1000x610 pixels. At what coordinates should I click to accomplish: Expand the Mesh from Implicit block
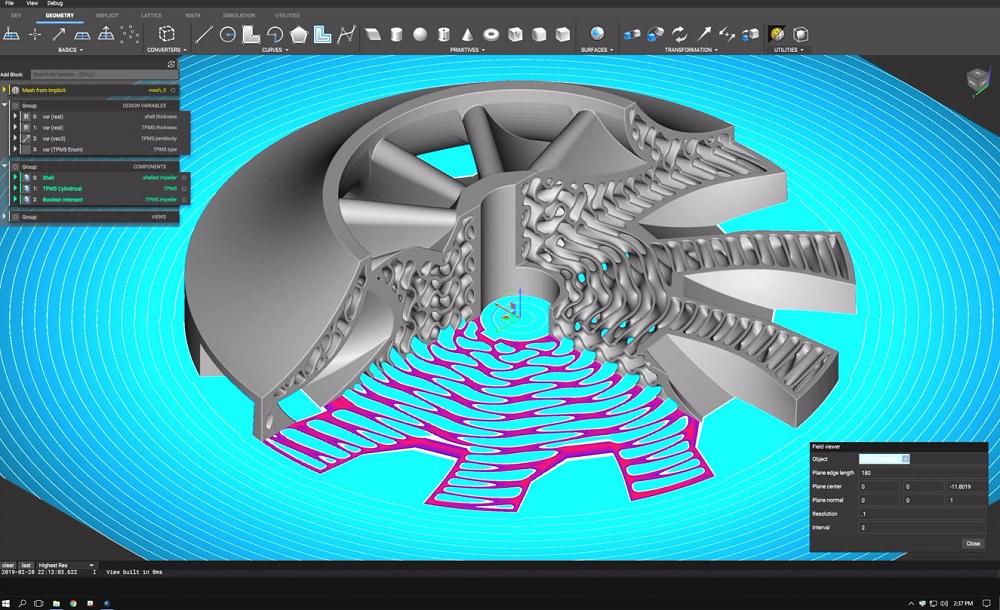pos(5,89)
